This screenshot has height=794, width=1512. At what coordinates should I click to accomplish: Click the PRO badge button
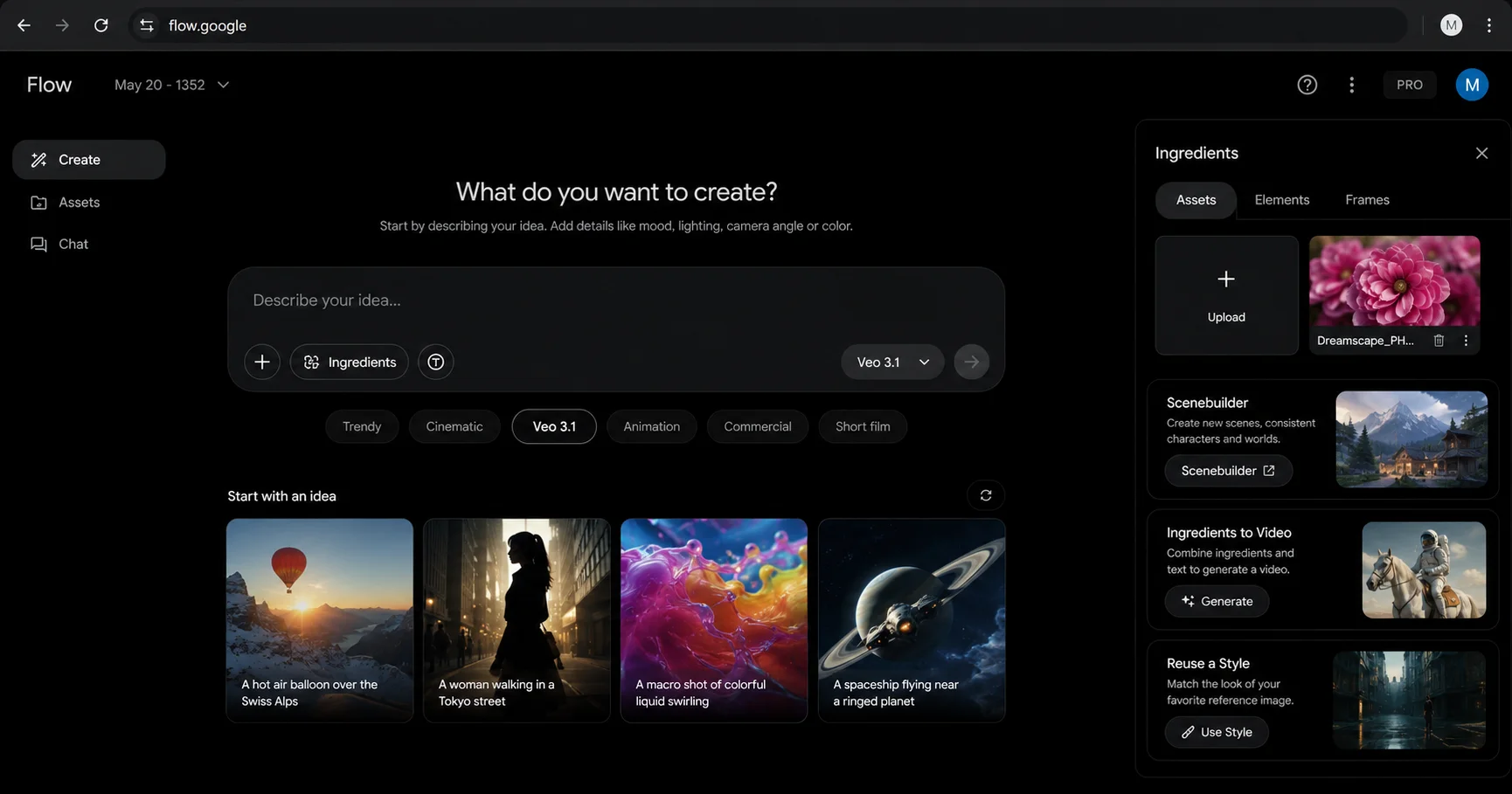click(x=1409, y=85)
